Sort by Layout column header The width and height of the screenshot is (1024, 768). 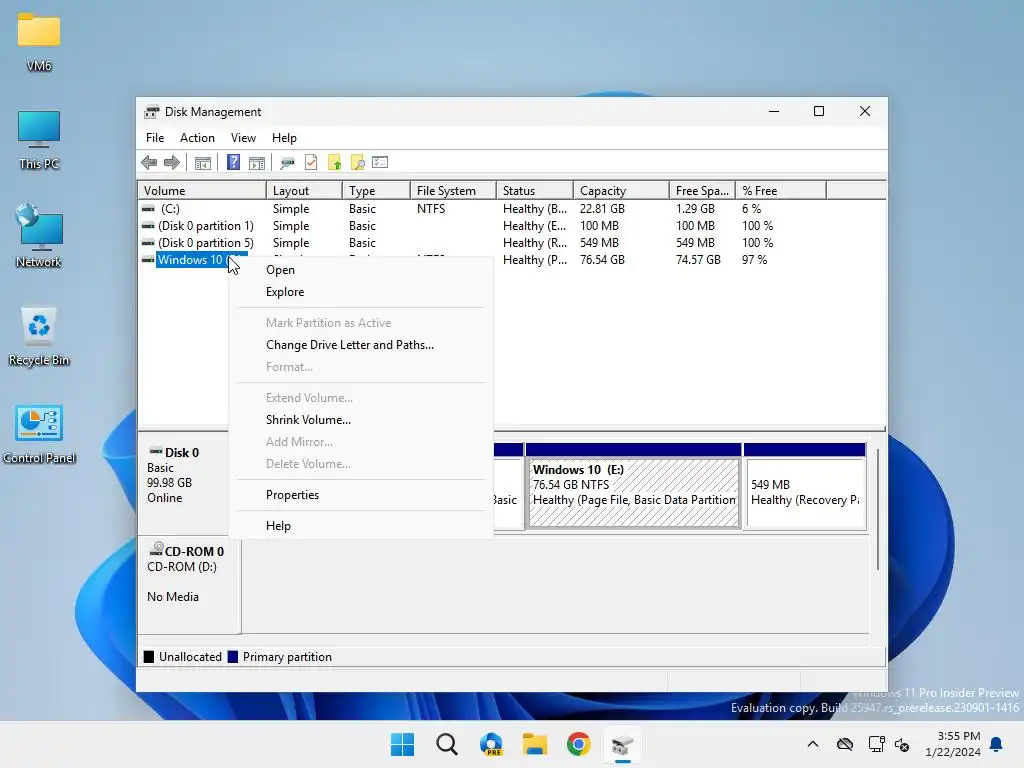[x=304, y=191]
